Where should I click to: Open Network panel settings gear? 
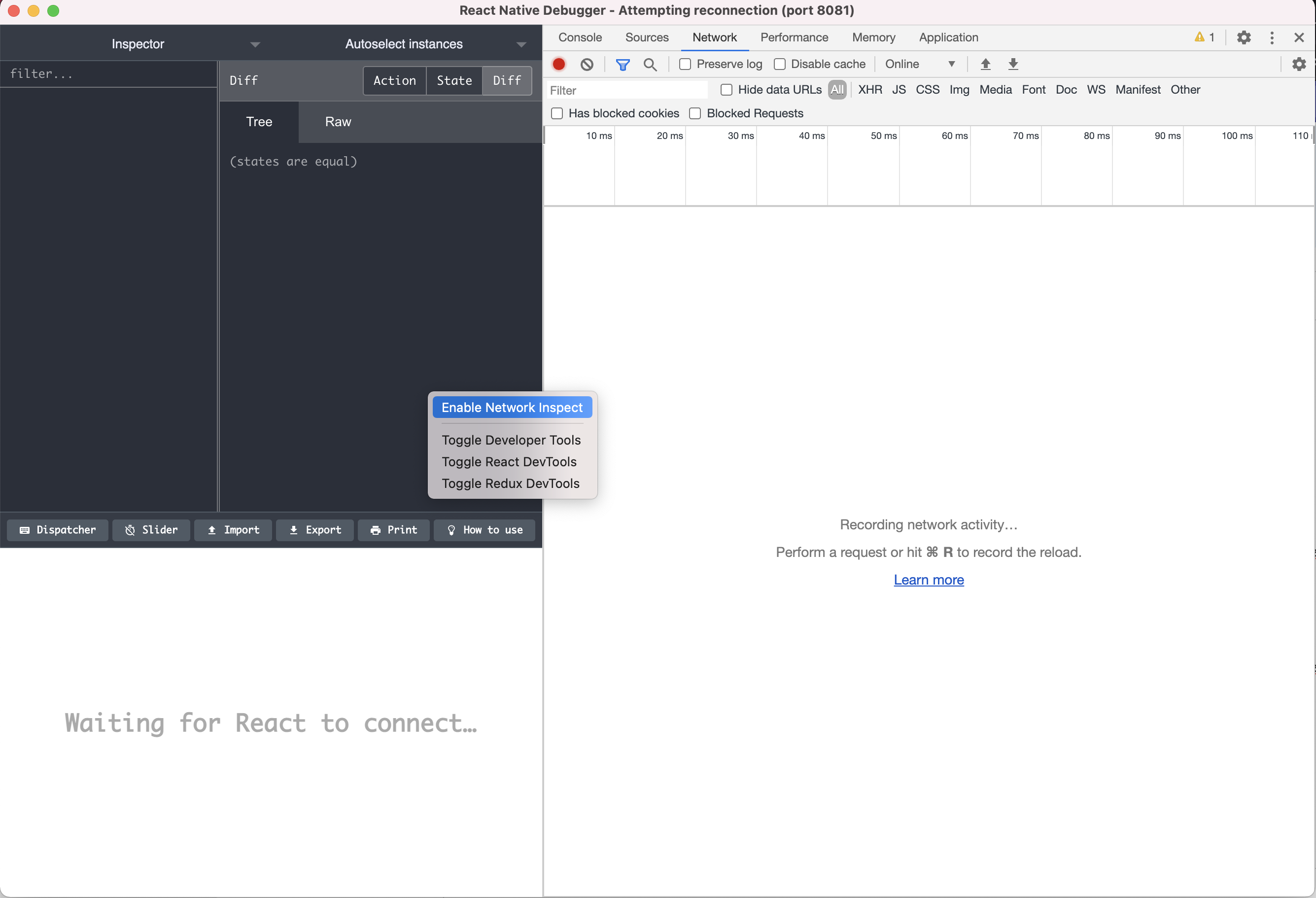tap(1299, 64)
